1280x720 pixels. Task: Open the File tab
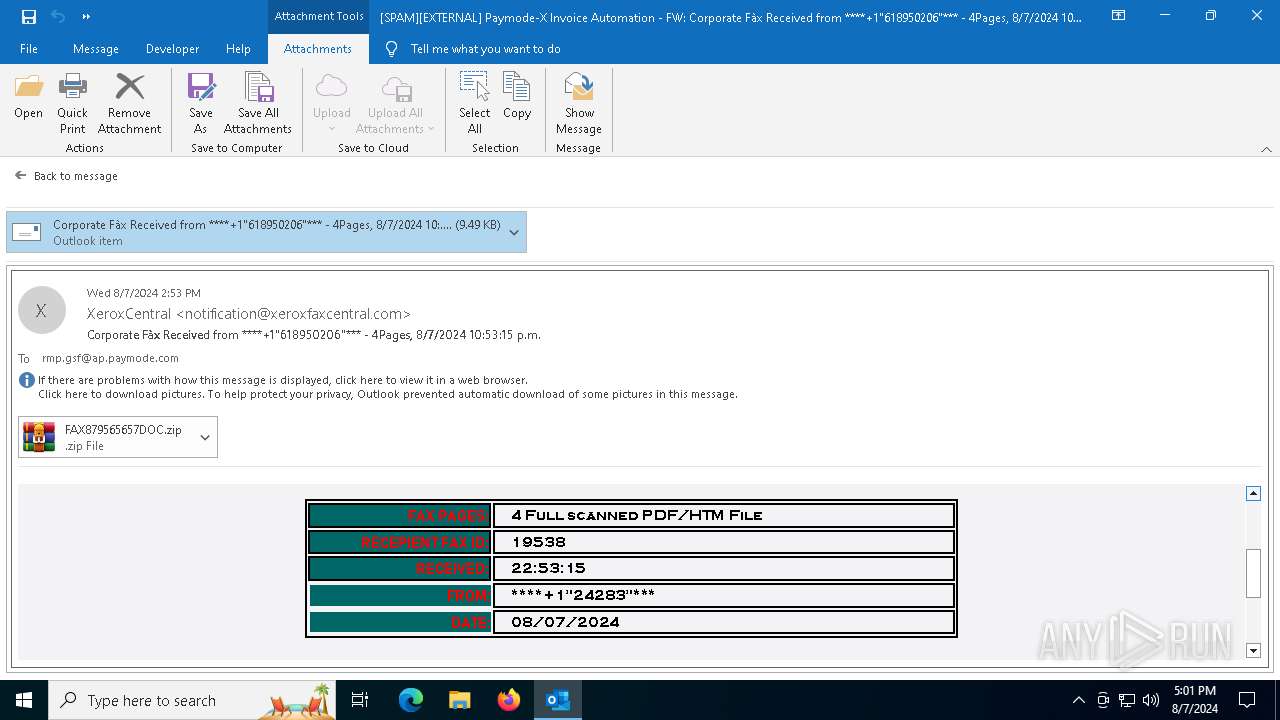[29, 48]
